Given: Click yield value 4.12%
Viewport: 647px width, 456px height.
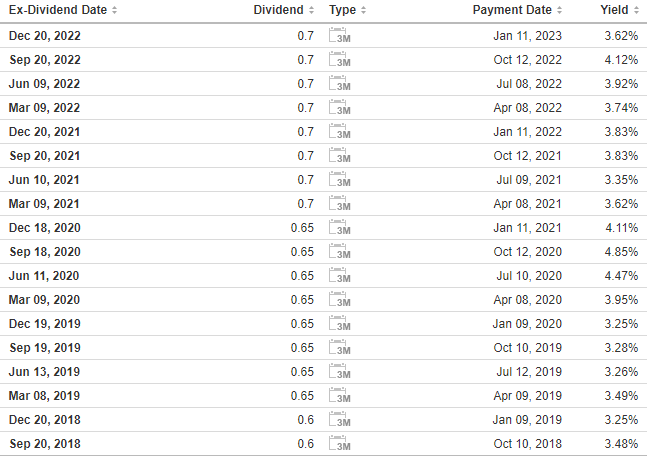Looking at the screenshot, I should (x=621, y=60).
